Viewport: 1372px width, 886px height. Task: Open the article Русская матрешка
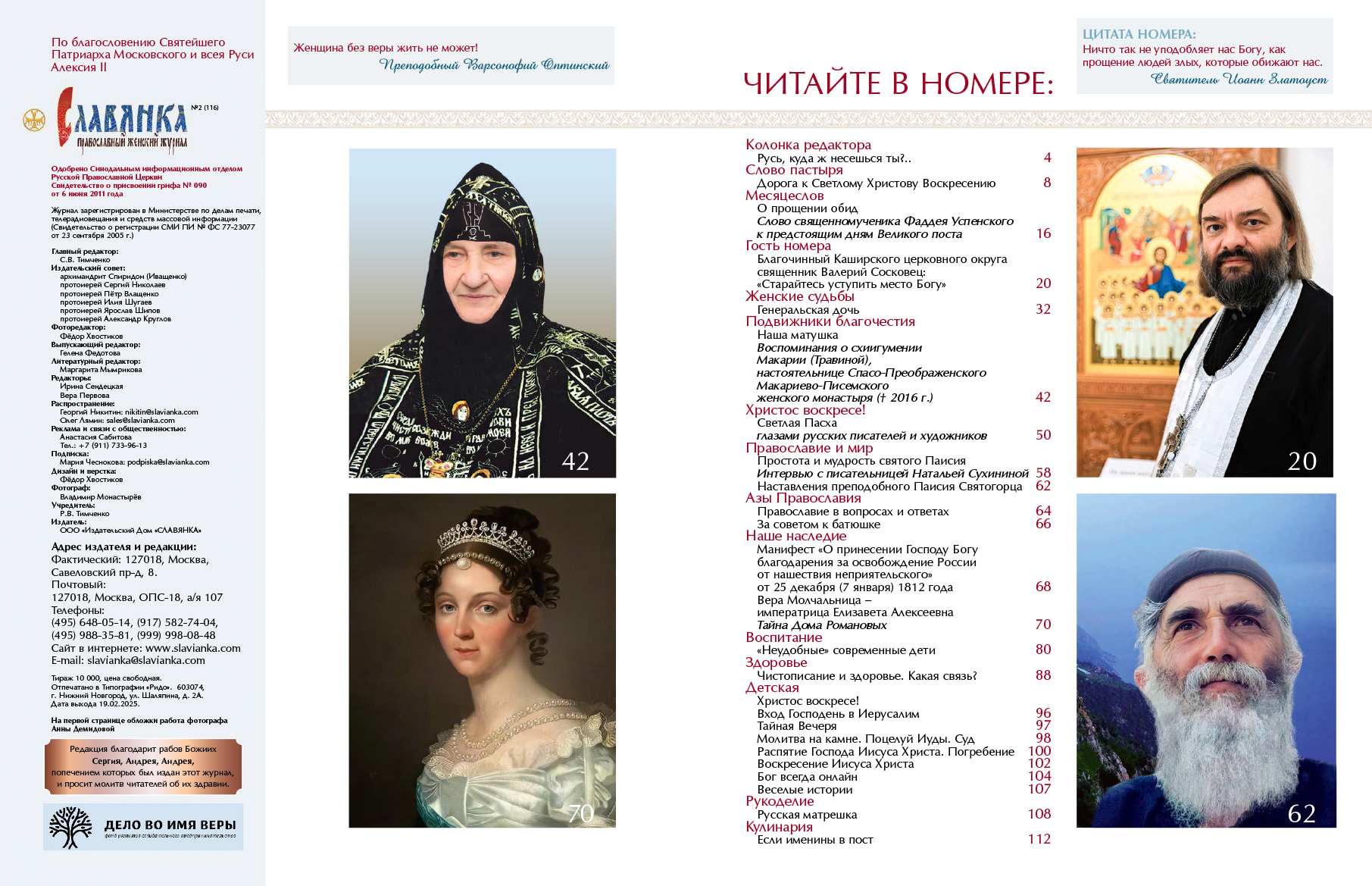coord(807,815)
